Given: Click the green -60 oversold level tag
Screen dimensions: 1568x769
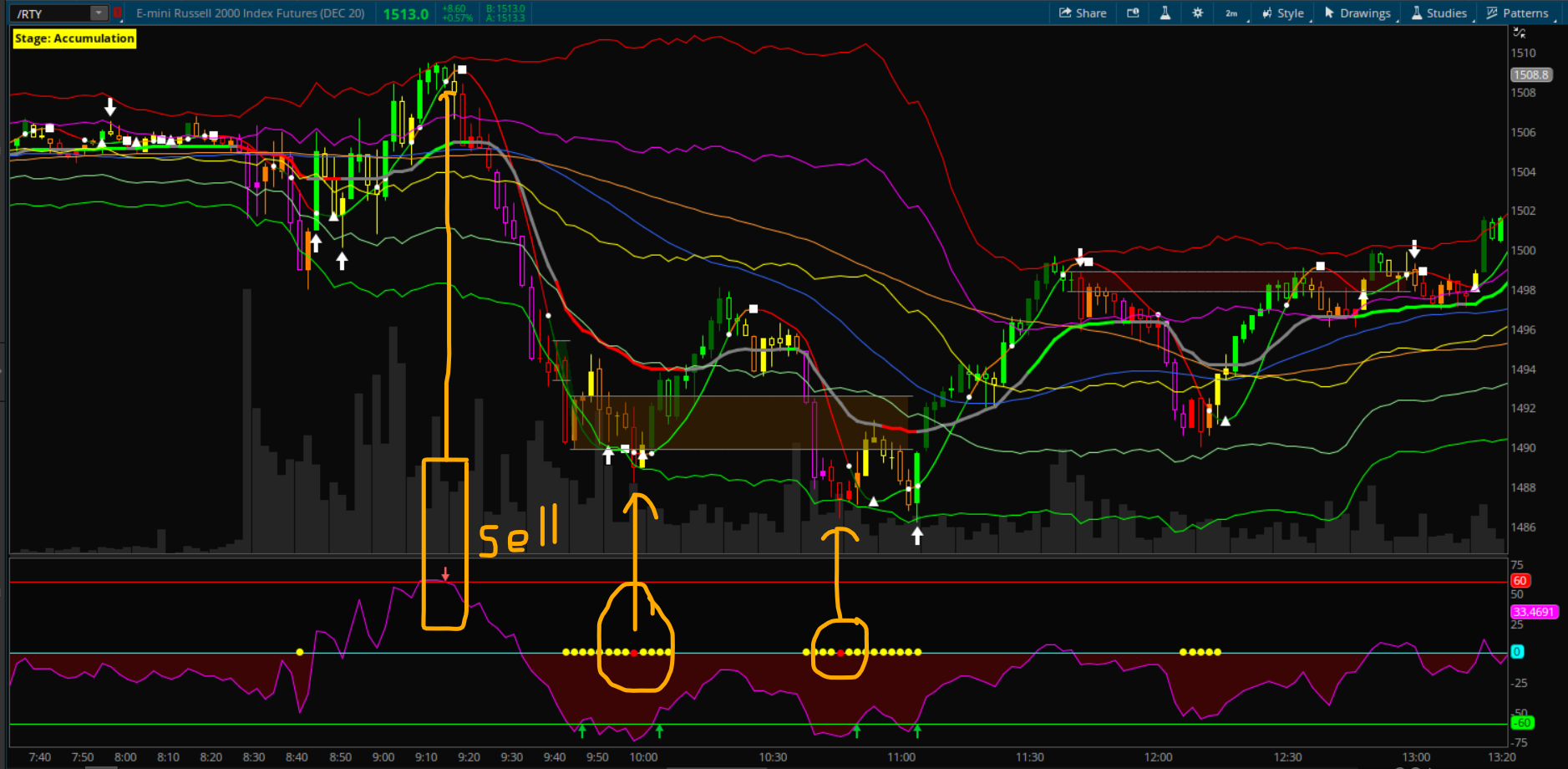Looking at the screenshot, I should coord(1522,723).
